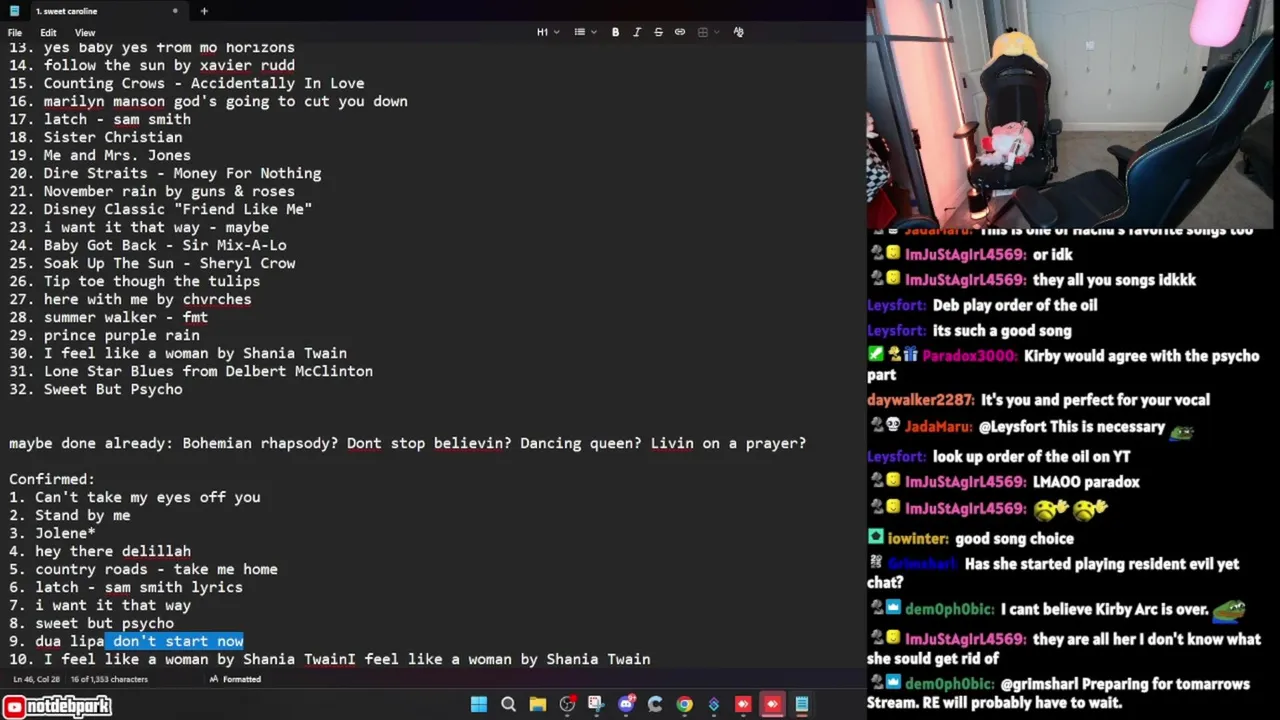Click chat username JadaMaru before @Leysfort message
The image size is (1280, 720).
[938, 426]
